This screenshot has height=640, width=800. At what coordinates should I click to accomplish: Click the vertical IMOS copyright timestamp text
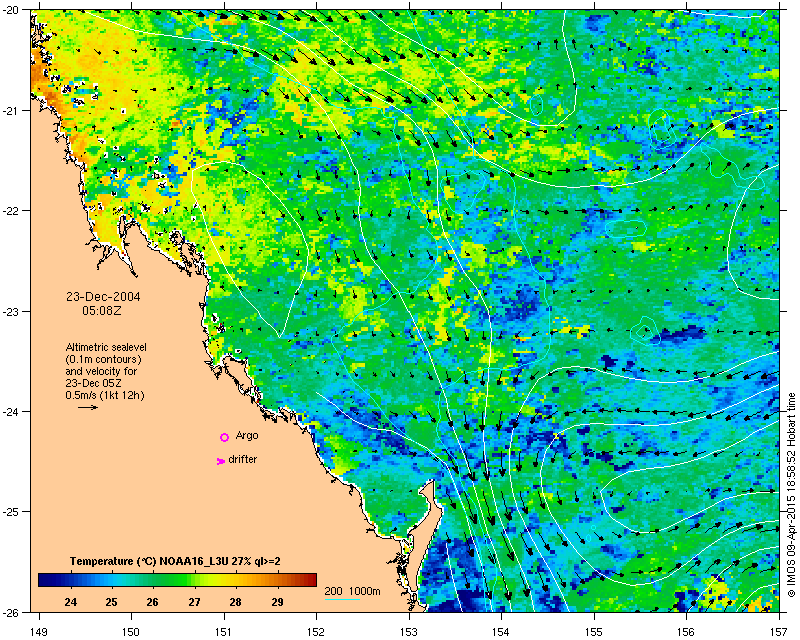coord(791,494)
